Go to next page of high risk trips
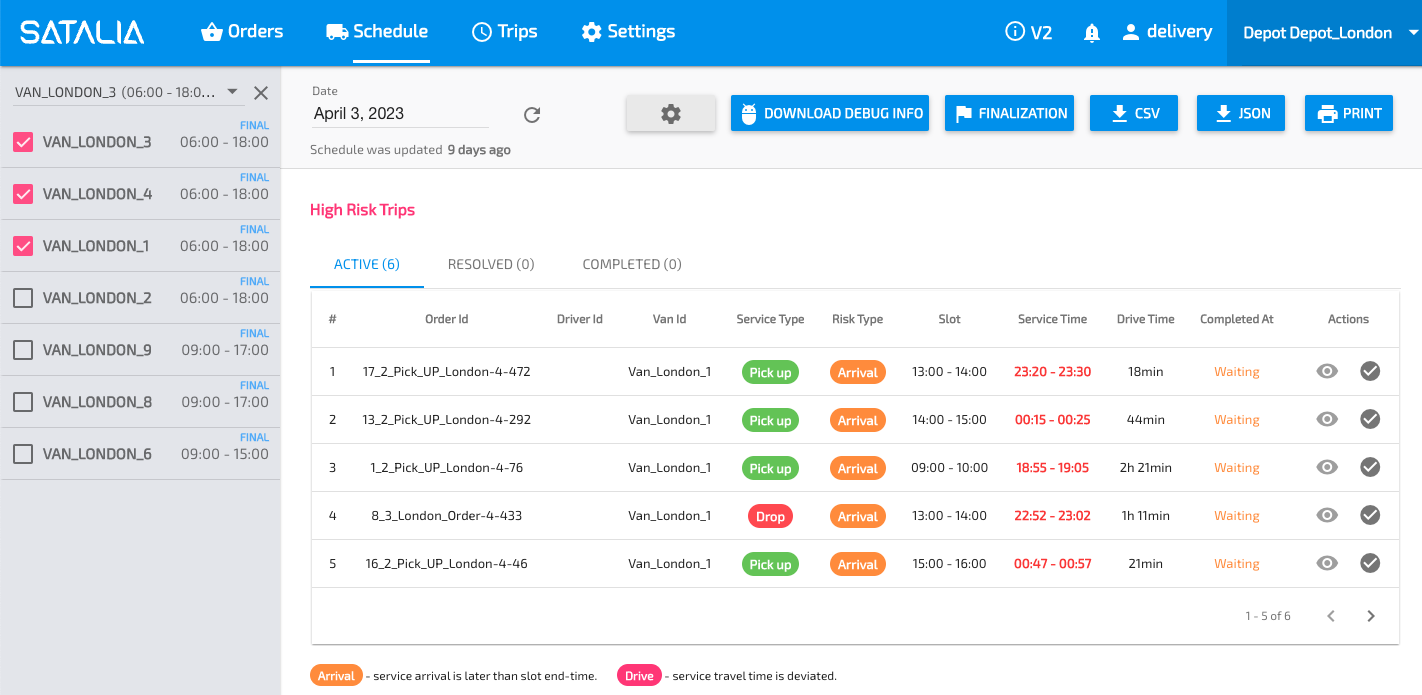Image resolution: width=1422 pixels, height=695 pixels. click(1370, 616)
